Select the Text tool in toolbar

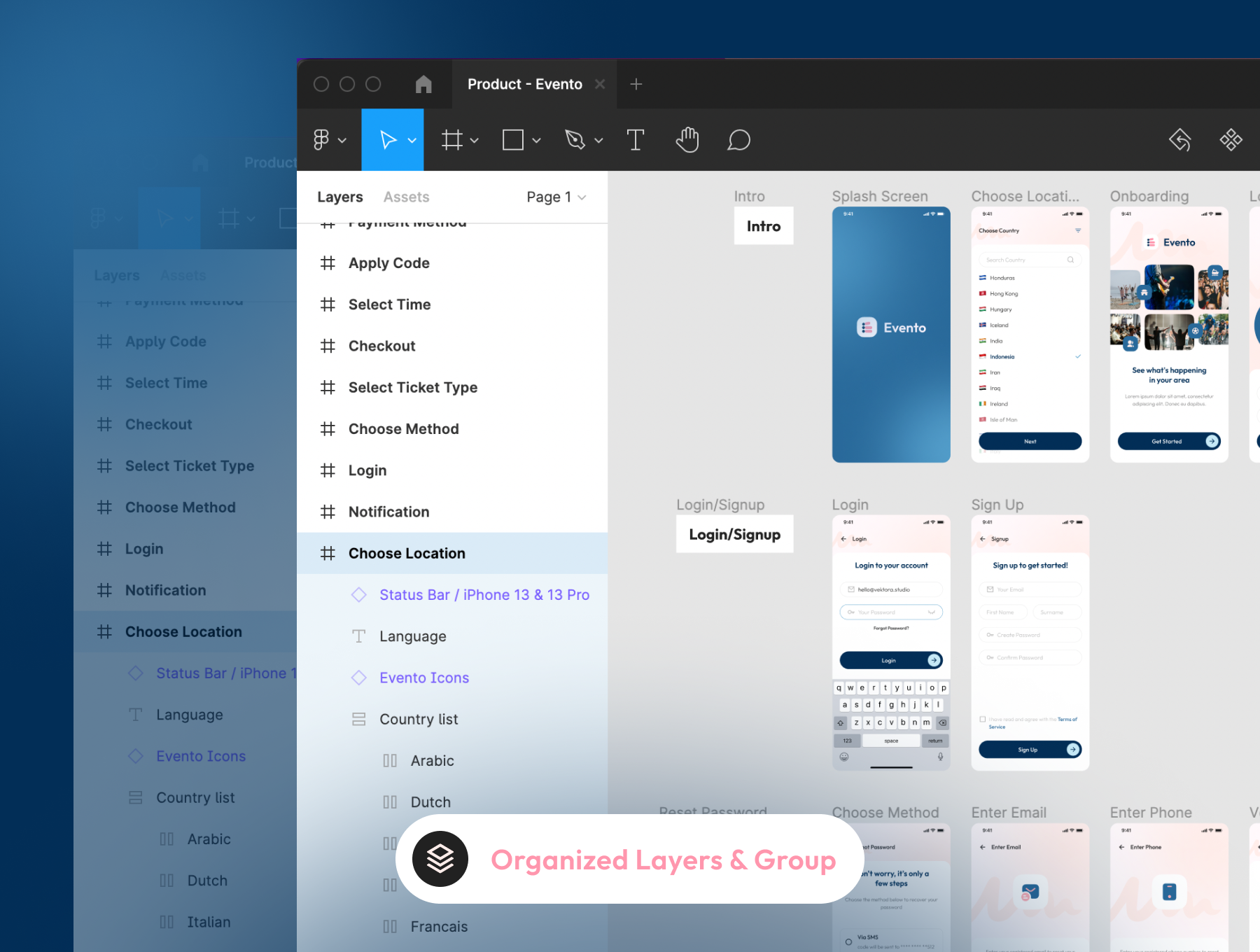(x=635, y=140)
